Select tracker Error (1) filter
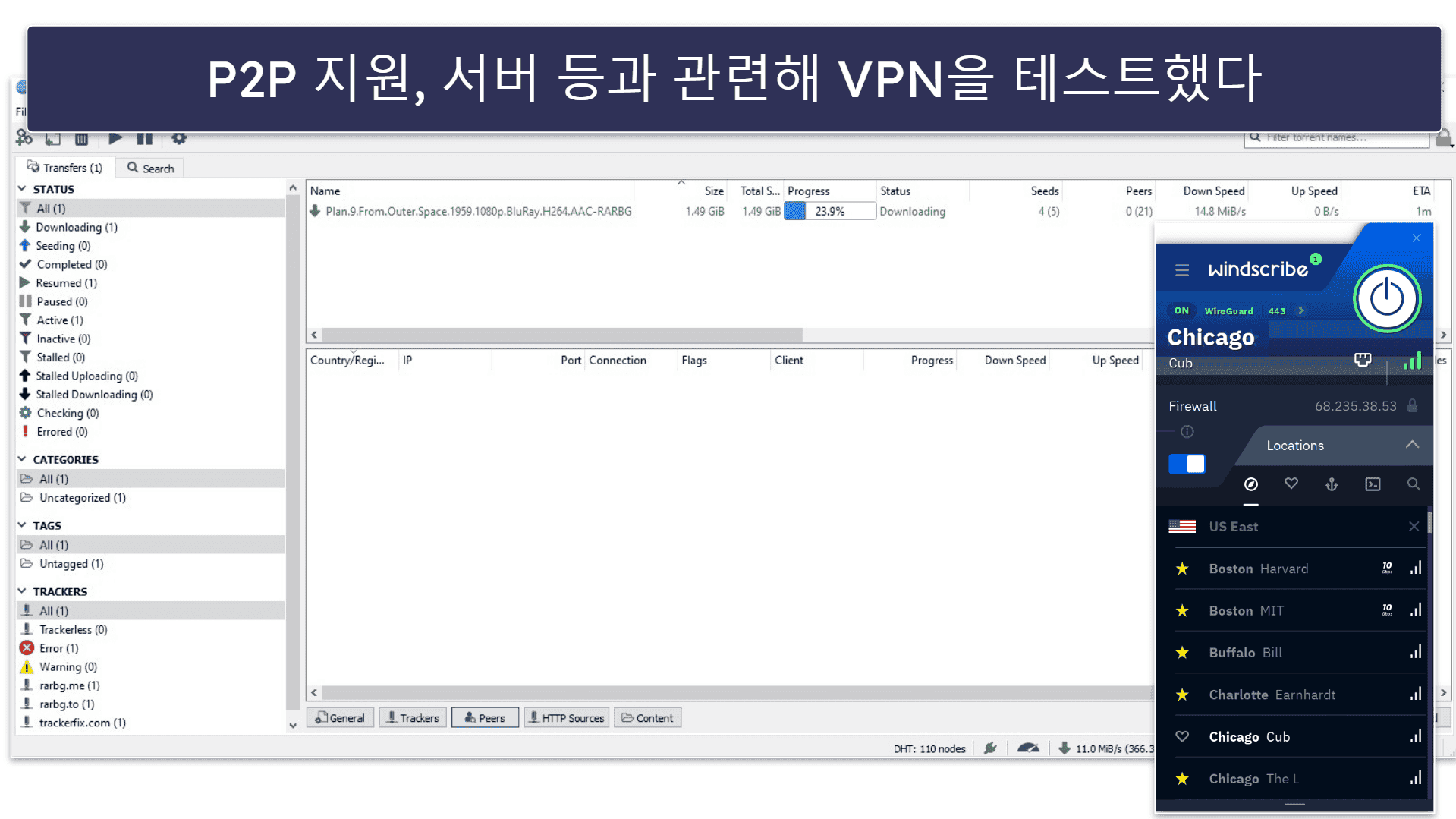Image resolution: width=1456 pixels, height=819 pixels. (150, 648)
